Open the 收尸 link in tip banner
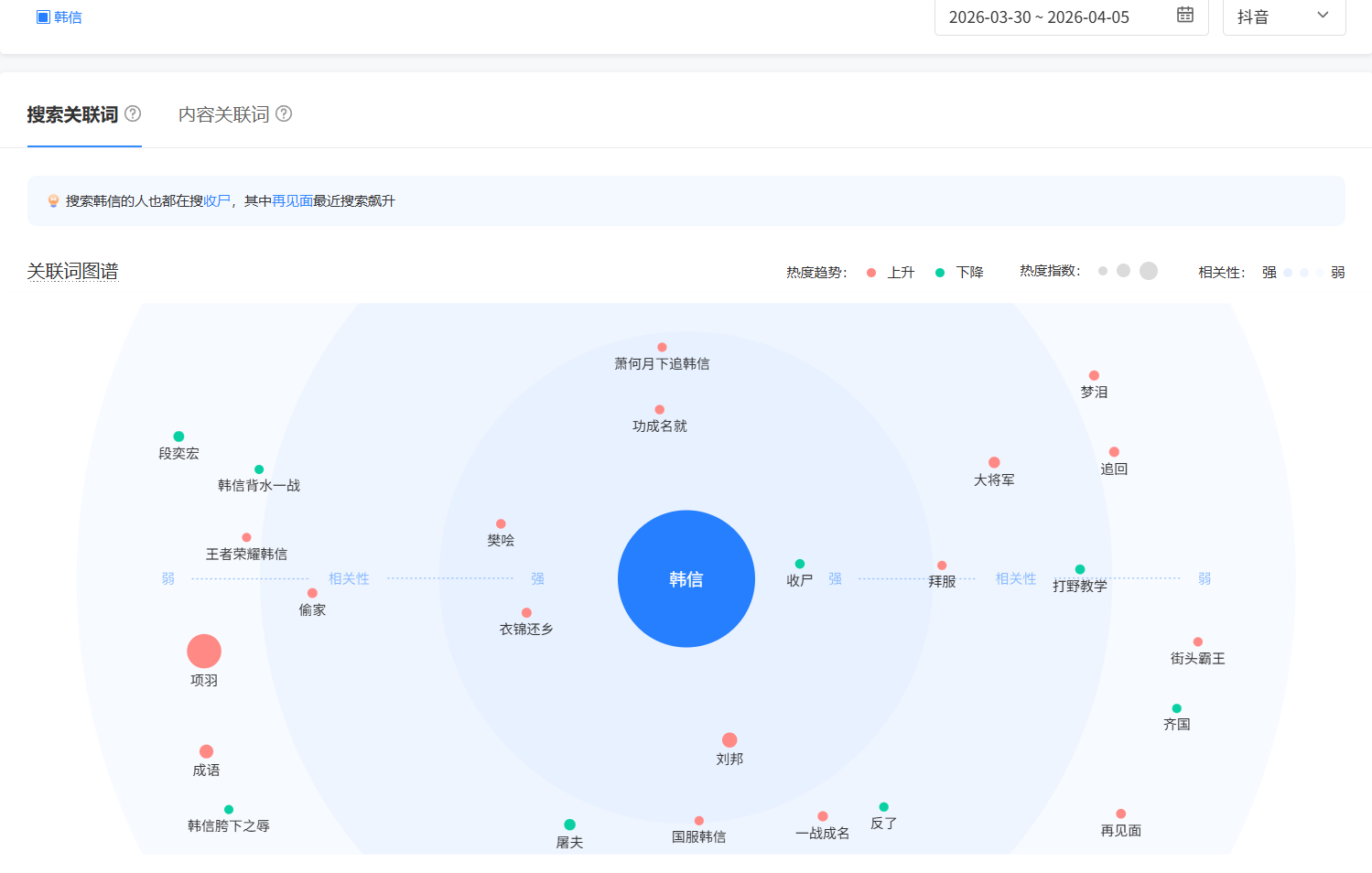Screen dimensions: 1372x873 pyautogui.click(x=217, y=201)
